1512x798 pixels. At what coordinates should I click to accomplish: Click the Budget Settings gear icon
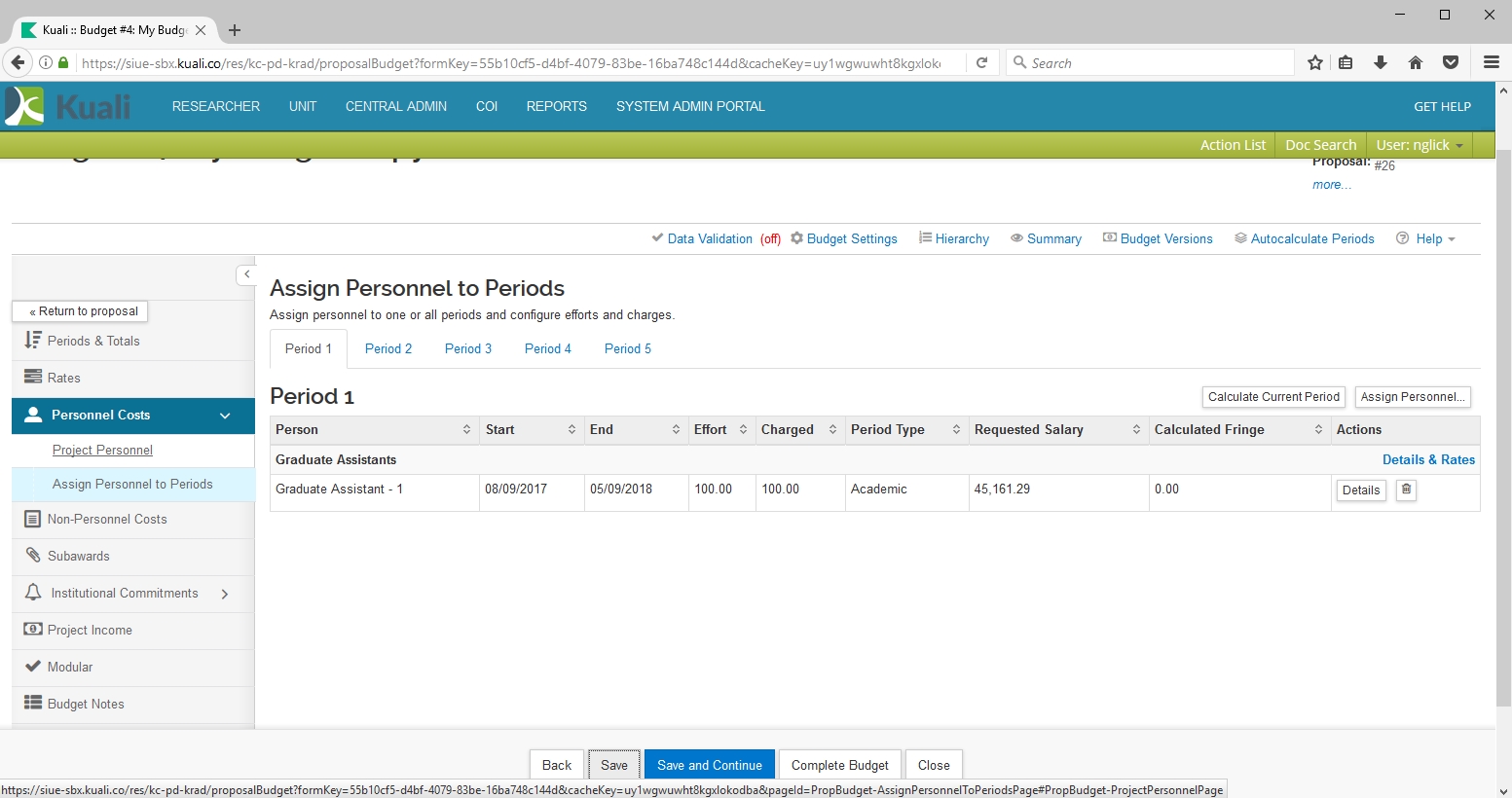point(797,238)
